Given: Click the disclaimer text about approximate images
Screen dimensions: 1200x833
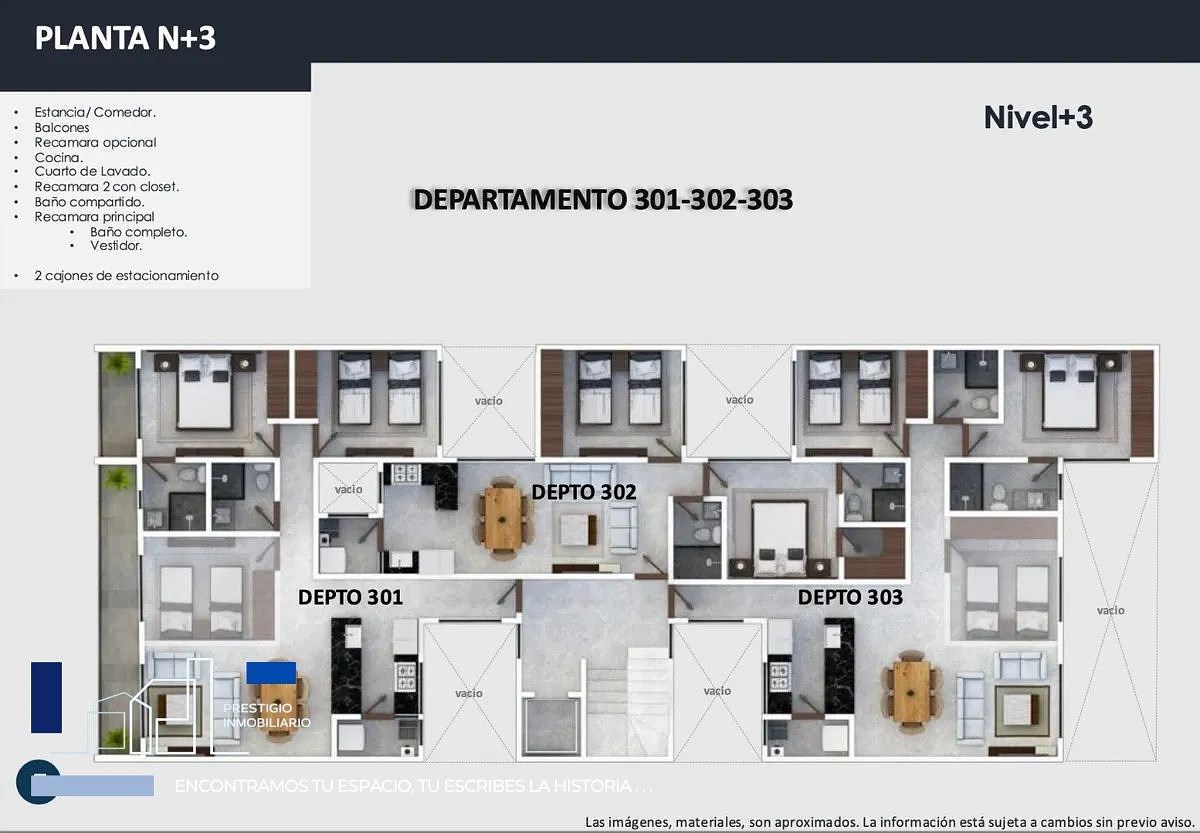Looking at the screenshot, I should click(888, 821).
